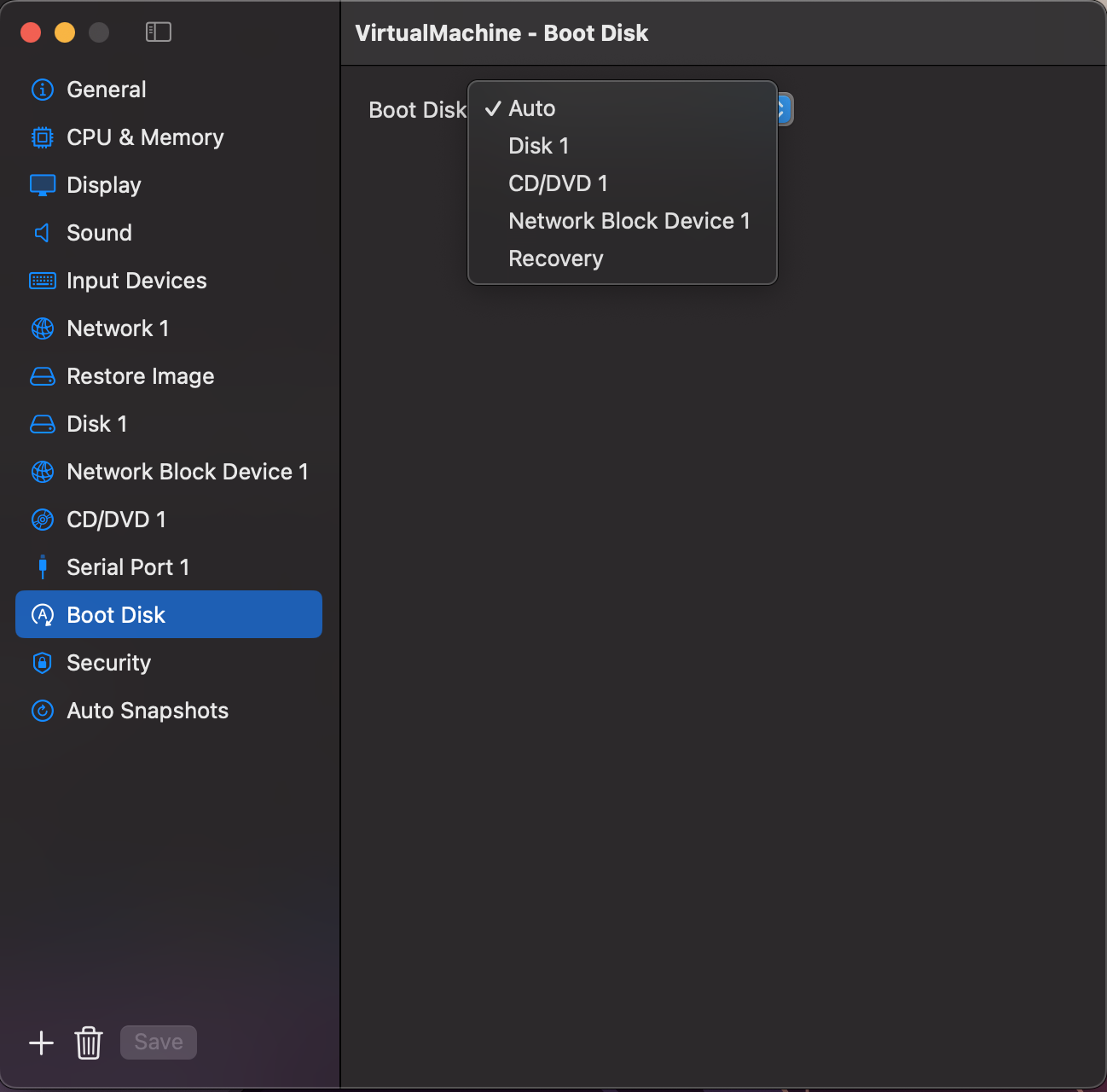Click the Input Devices keyboard icon
This screenshot has width=1107, height=1092.
point(42,281)
